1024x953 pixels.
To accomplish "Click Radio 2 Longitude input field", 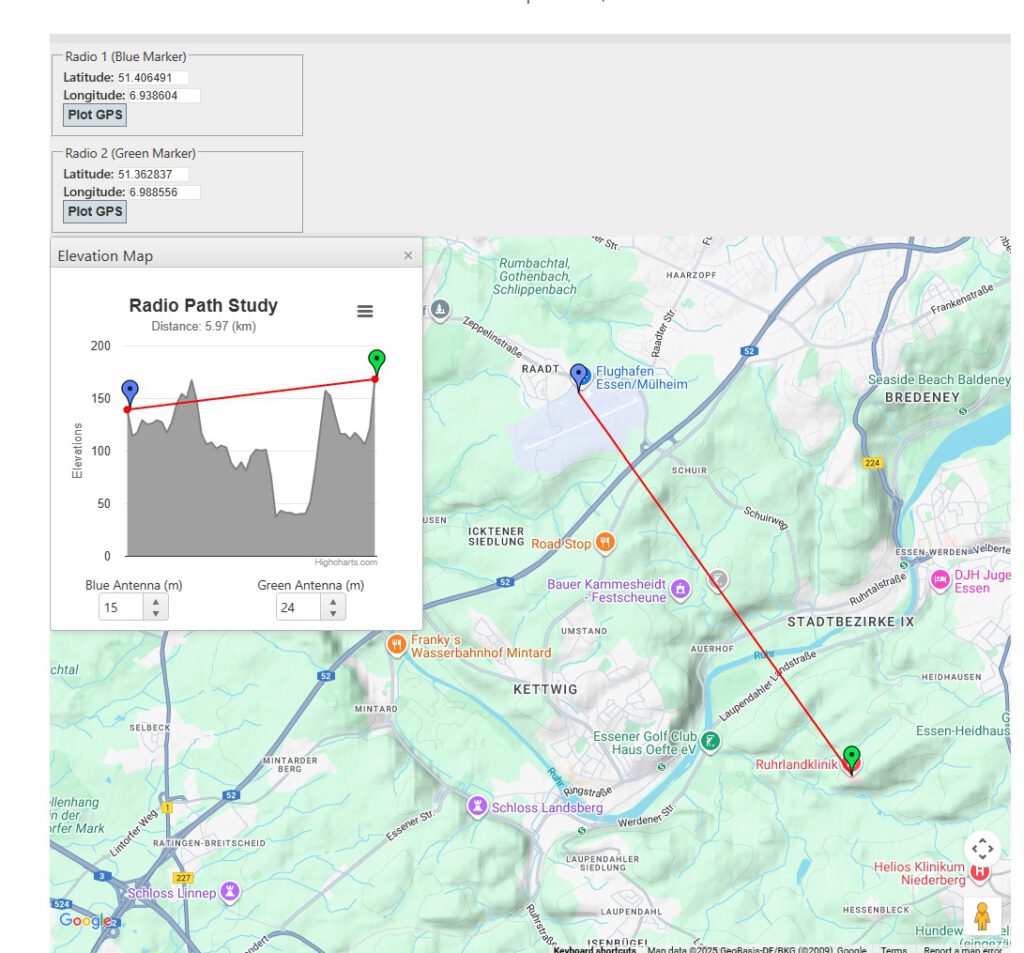I will pos(163,192).
